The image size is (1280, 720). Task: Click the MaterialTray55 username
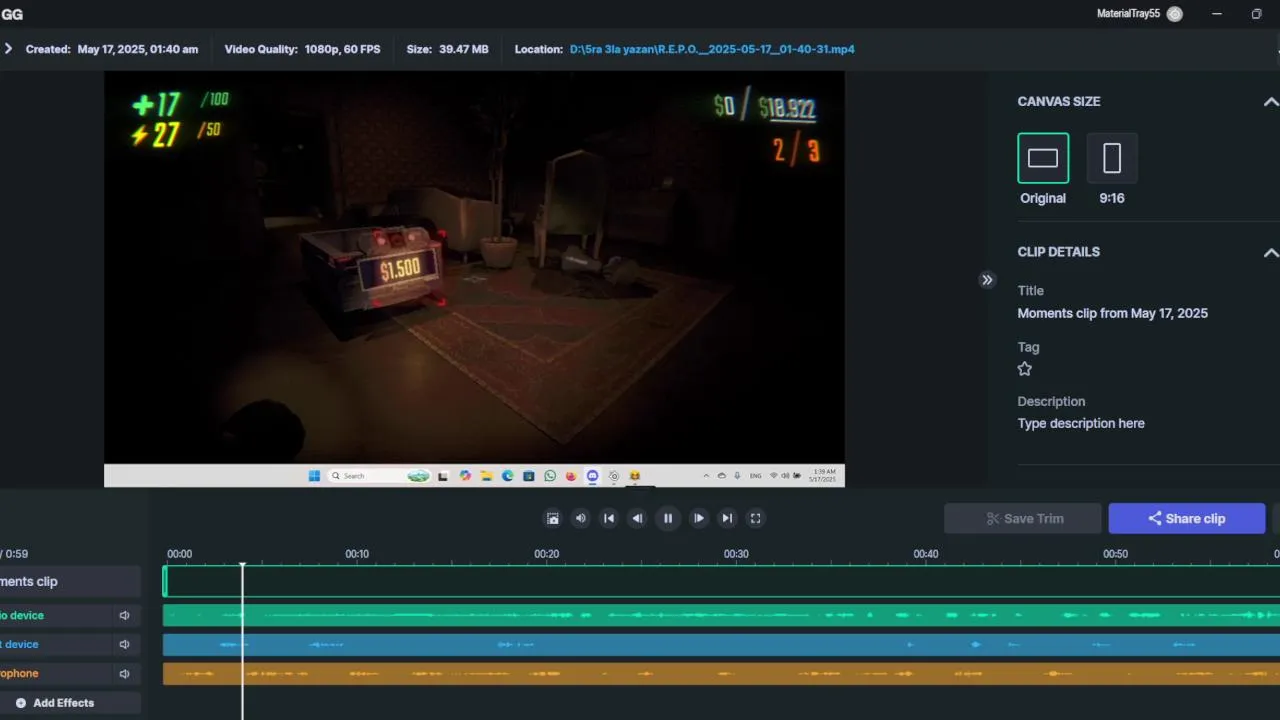point(1129,14)
